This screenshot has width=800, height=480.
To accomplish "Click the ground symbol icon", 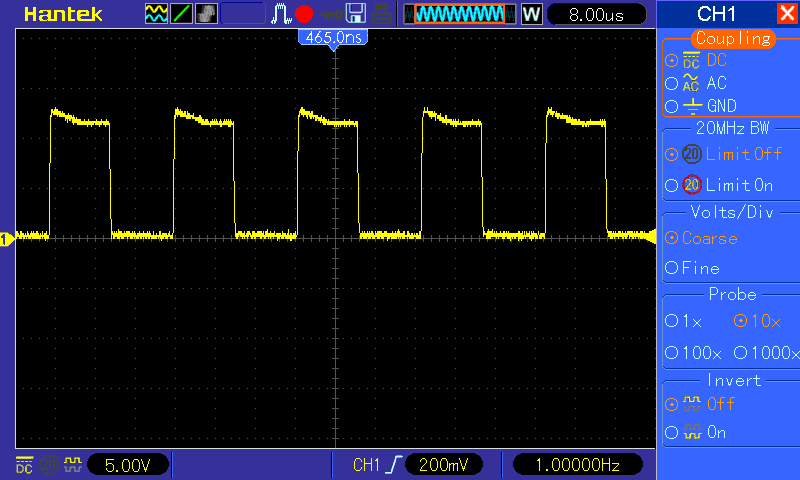I will 692,106.
